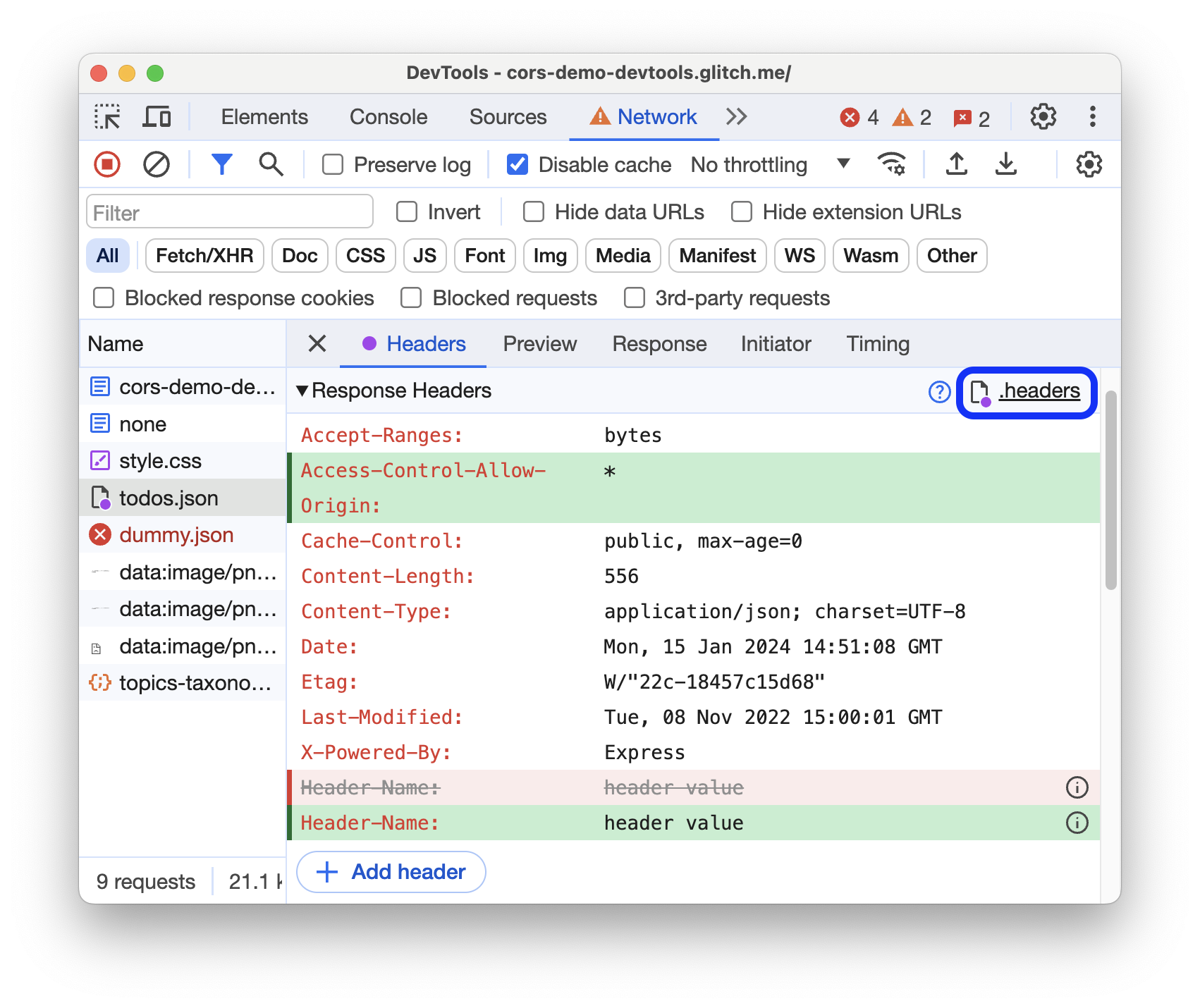This screenshot has width=1200, height=1008.
Task: Switch to the Preview tab
Action: (539, 344)
